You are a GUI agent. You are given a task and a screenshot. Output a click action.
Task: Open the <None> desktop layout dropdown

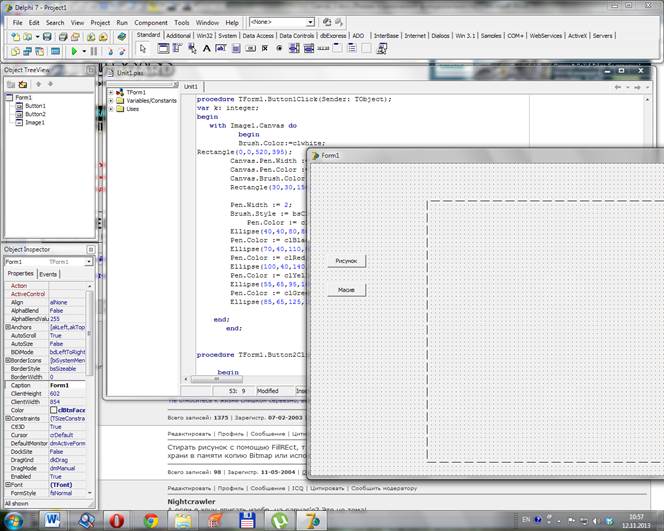(310, 22)
